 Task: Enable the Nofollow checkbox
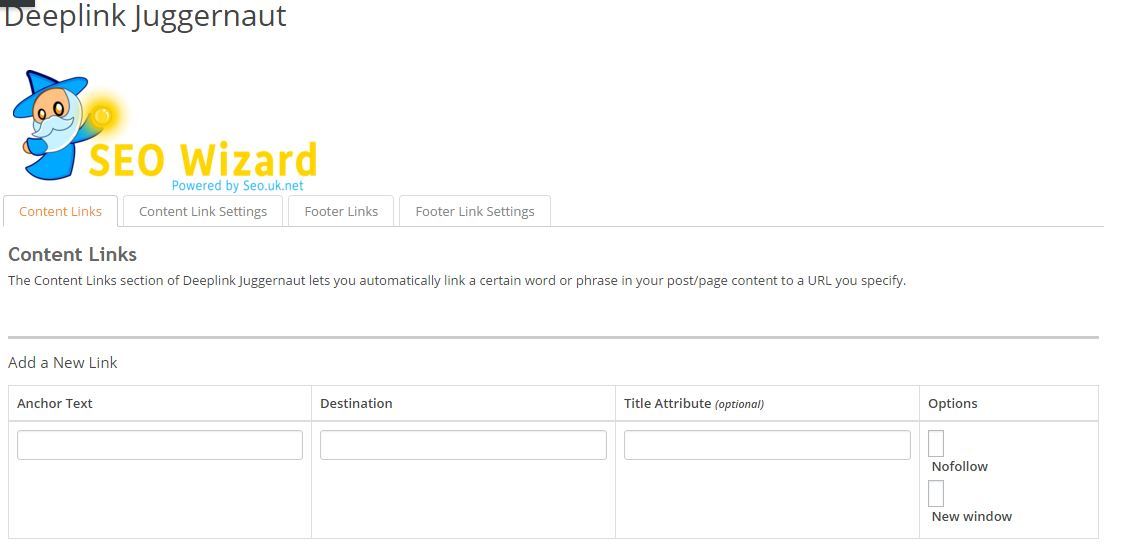click(936, 443)
